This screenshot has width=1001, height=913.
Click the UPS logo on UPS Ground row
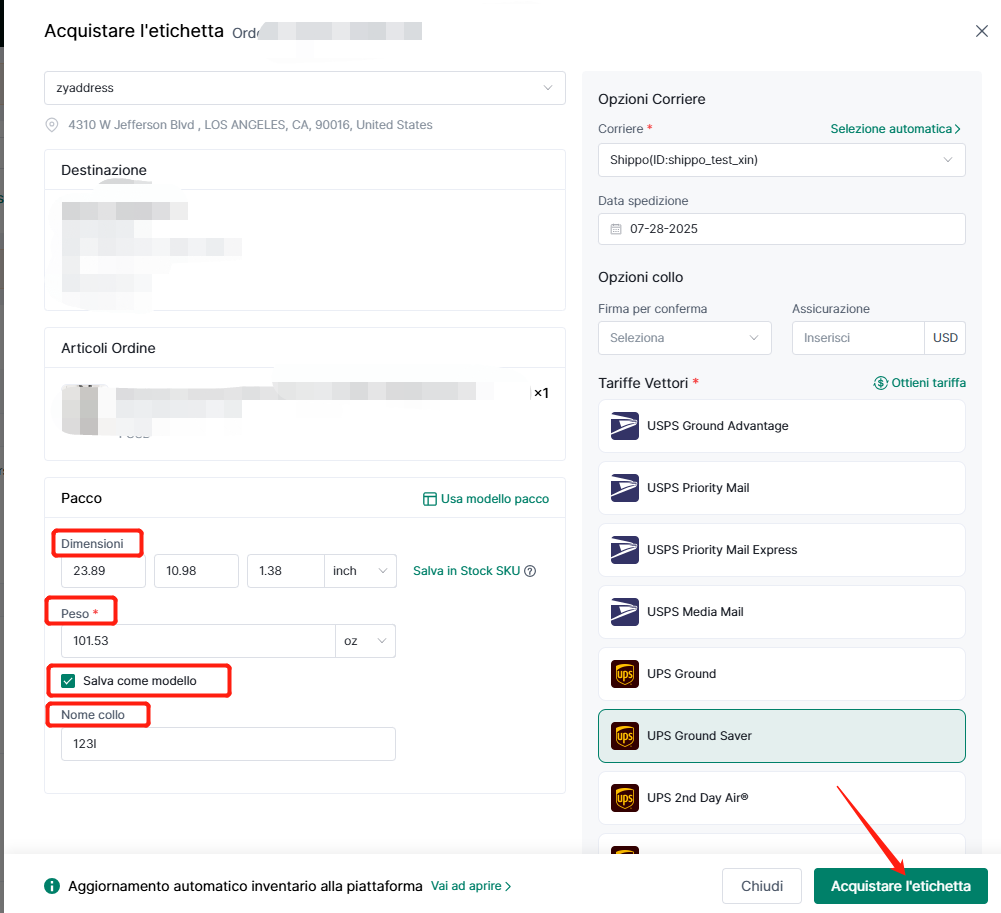click(x=624, y=674)
